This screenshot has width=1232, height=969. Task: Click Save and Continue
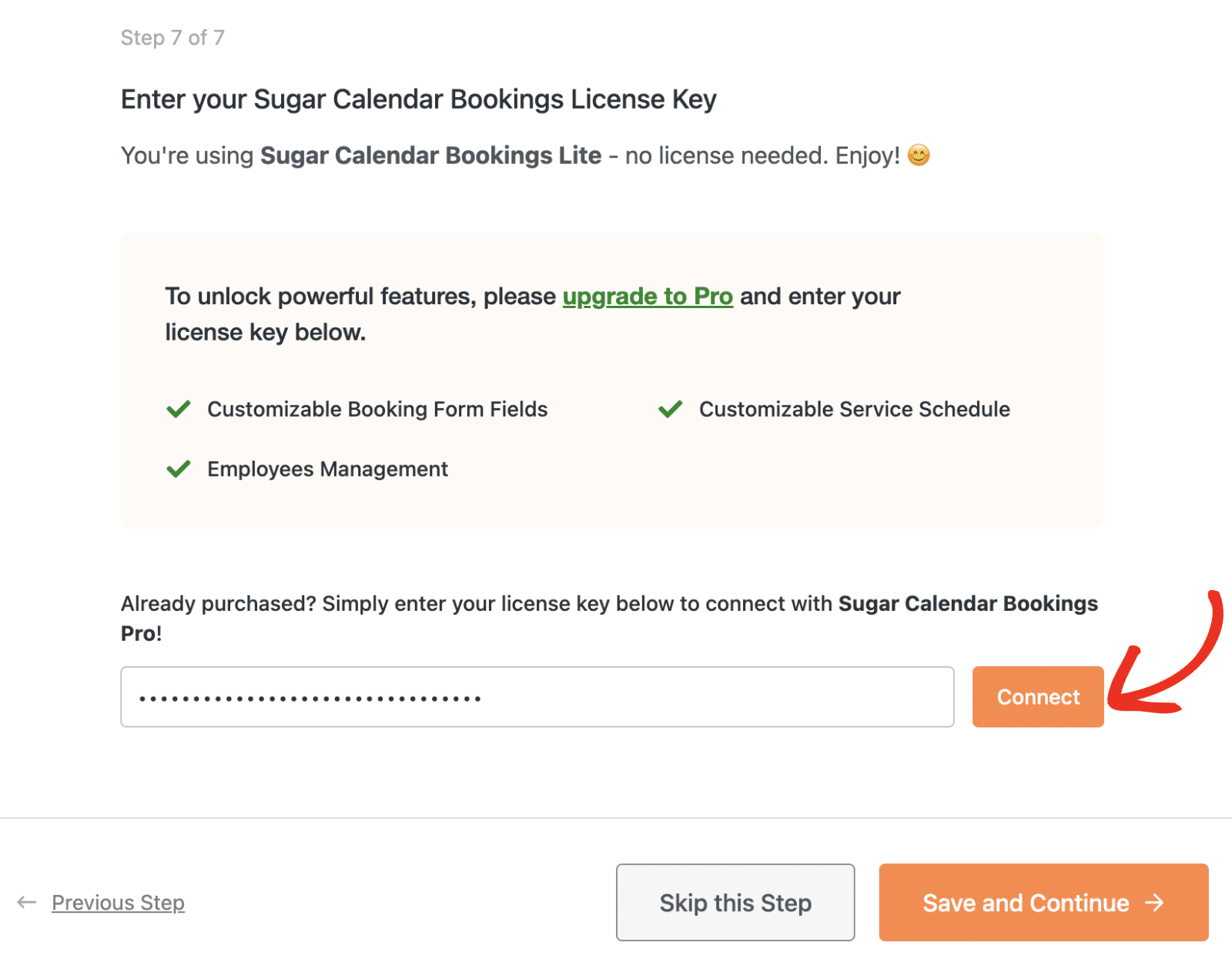(x=1024, y=902)
